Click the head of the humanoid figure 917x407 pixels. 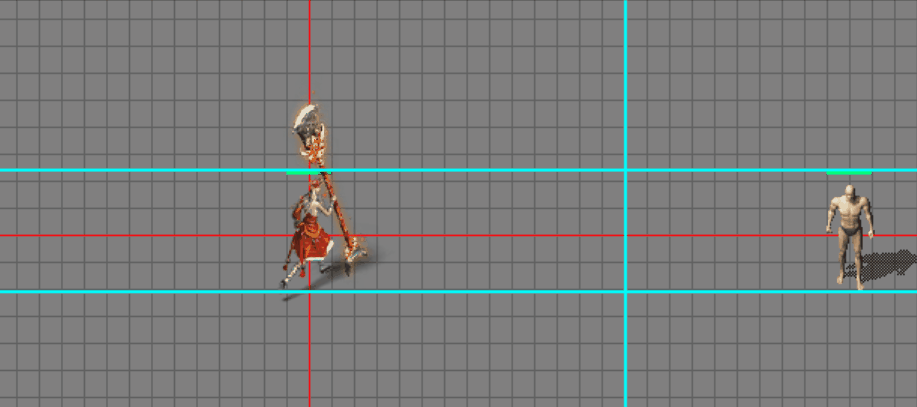851,201
